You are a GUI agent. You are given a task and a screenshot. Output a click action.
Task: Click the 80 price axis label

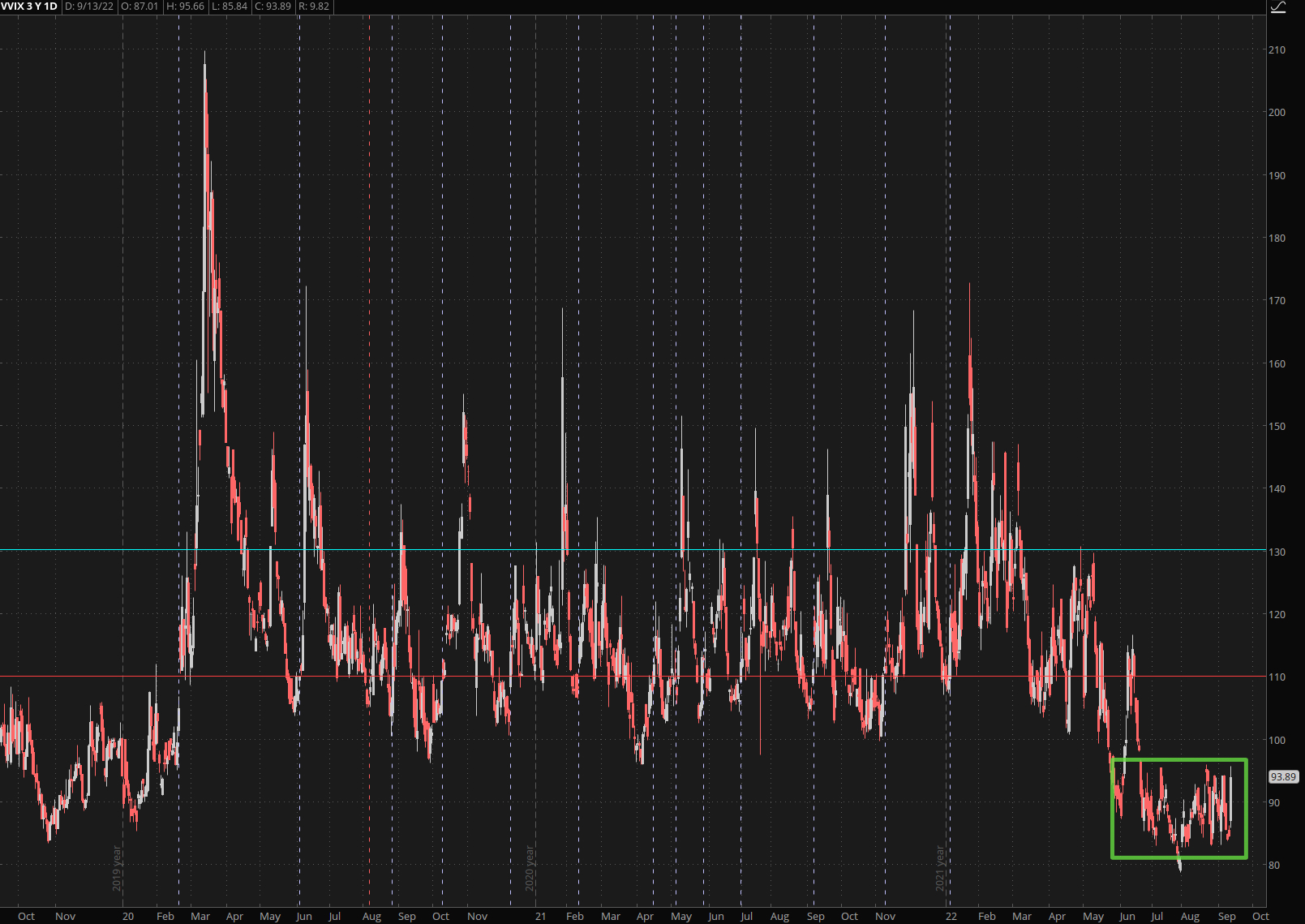pos(1274,866)
